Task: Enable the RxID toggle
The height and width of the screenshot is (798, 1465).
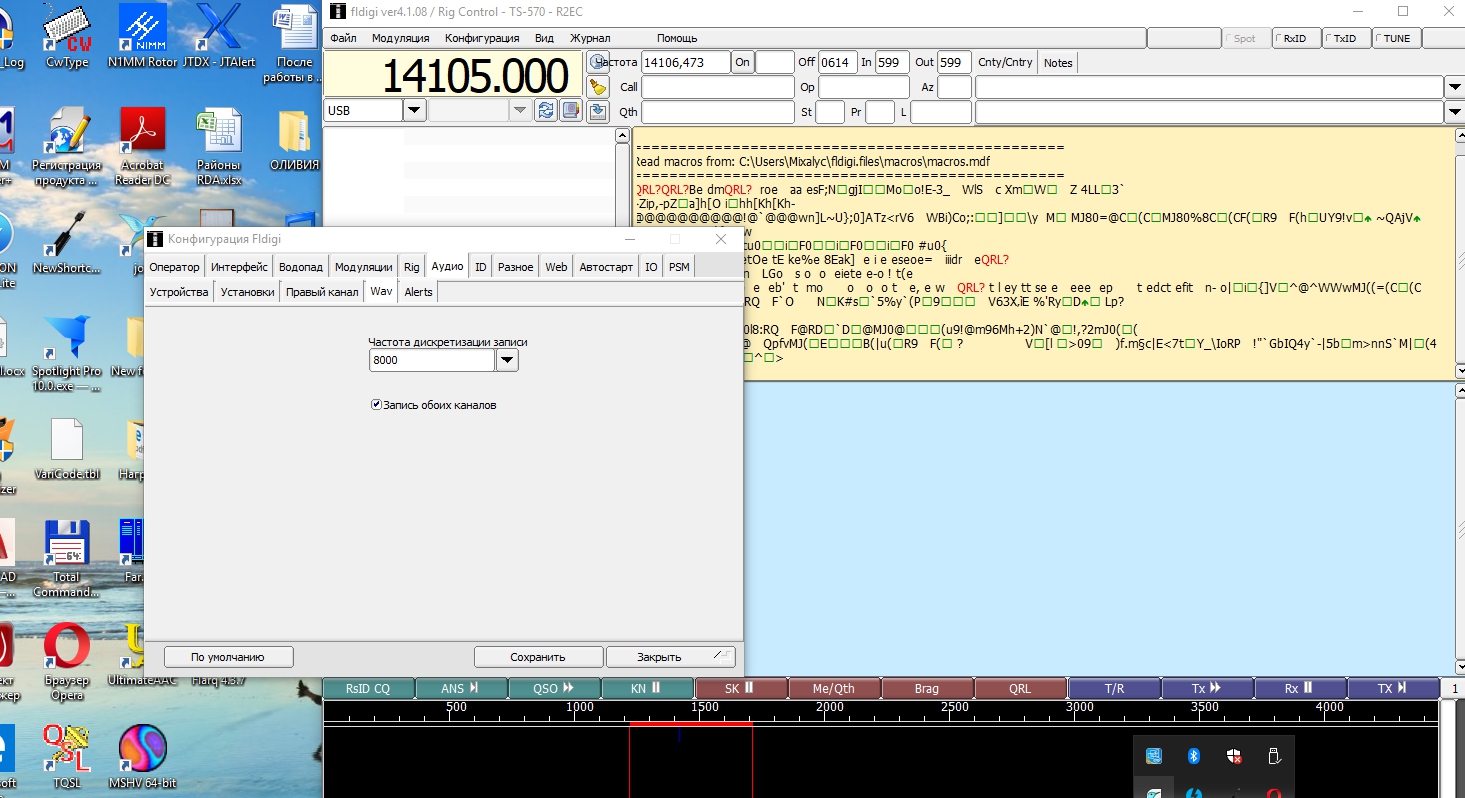Action: 1295,39
